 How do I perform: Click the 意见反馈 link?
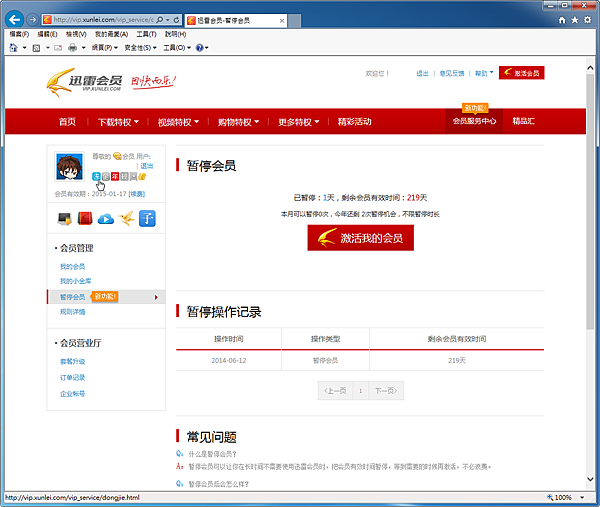[452, 73]
